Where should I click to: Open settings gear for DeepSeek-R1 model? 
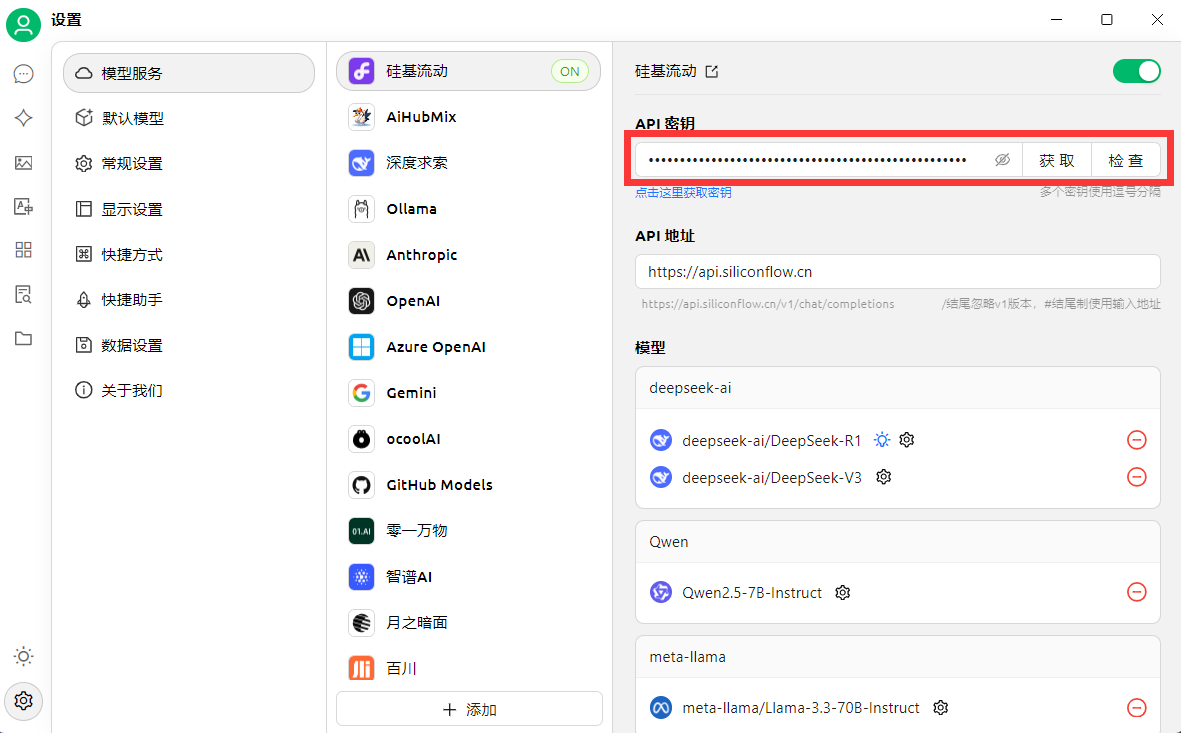click(x=907, y=440)
